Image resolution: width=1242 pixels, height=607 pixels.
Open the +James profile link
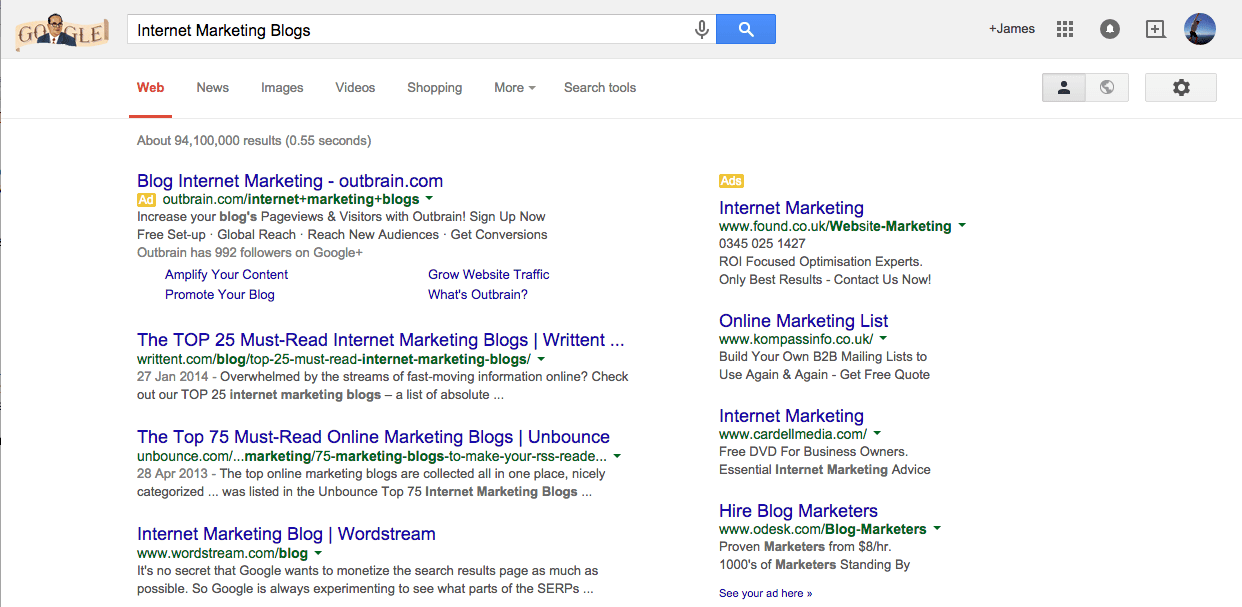tap(1012, 29)
